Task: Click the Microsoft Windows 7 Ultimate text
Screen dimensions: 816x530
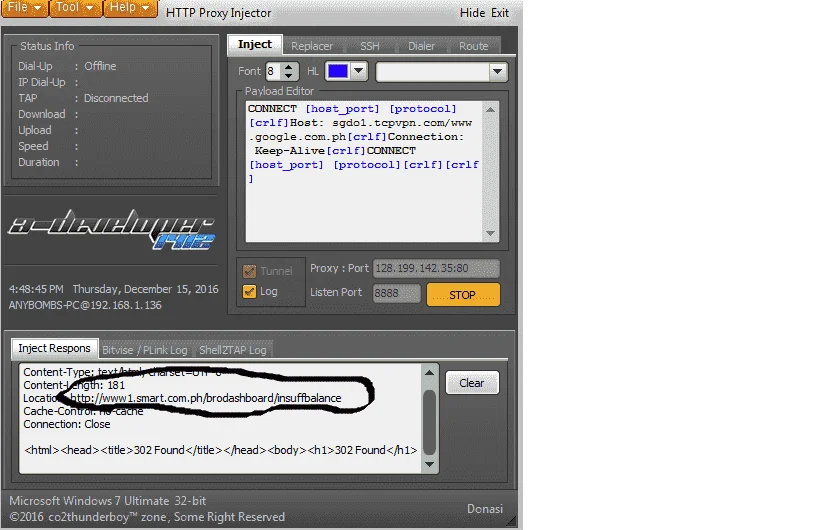Action: [x=107, y=501]
